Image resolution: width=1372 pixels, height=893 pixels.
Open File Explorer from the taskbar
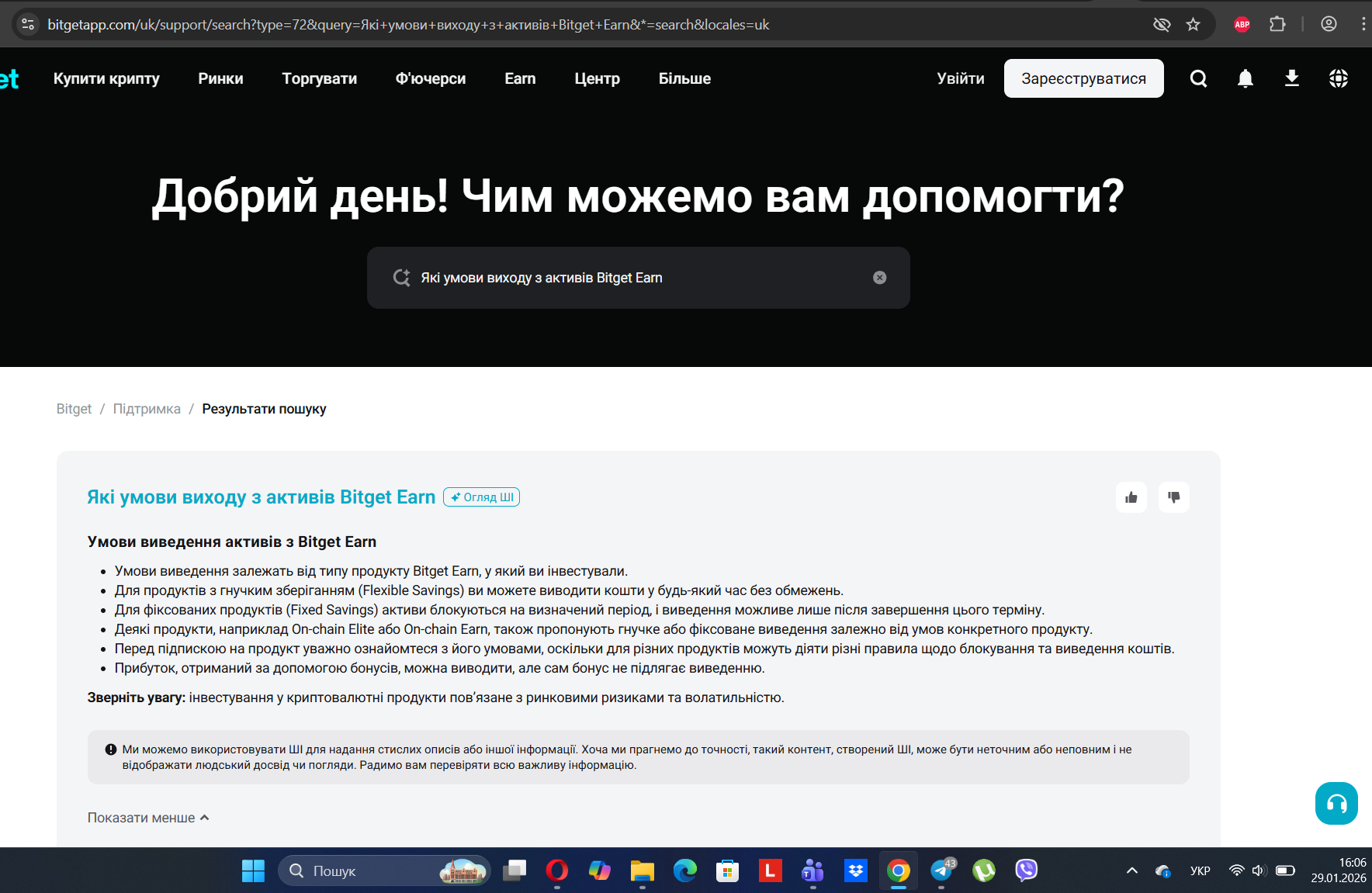[642, 871]
